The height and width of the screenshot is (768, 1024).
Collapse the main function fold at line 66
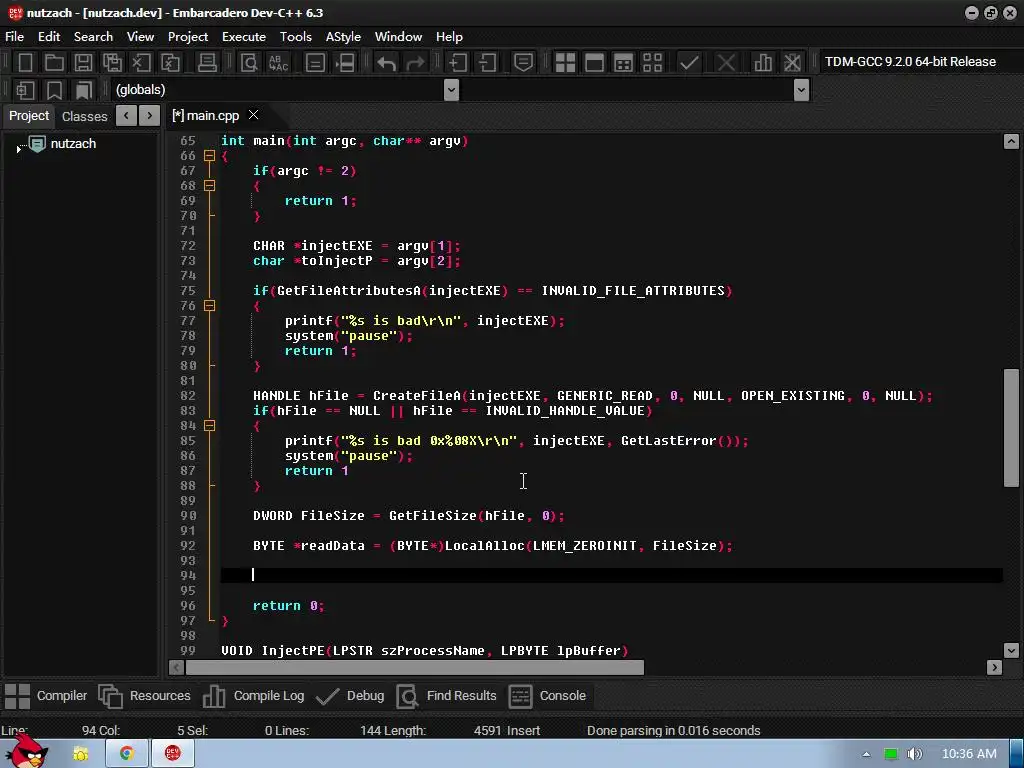(209, 155)
